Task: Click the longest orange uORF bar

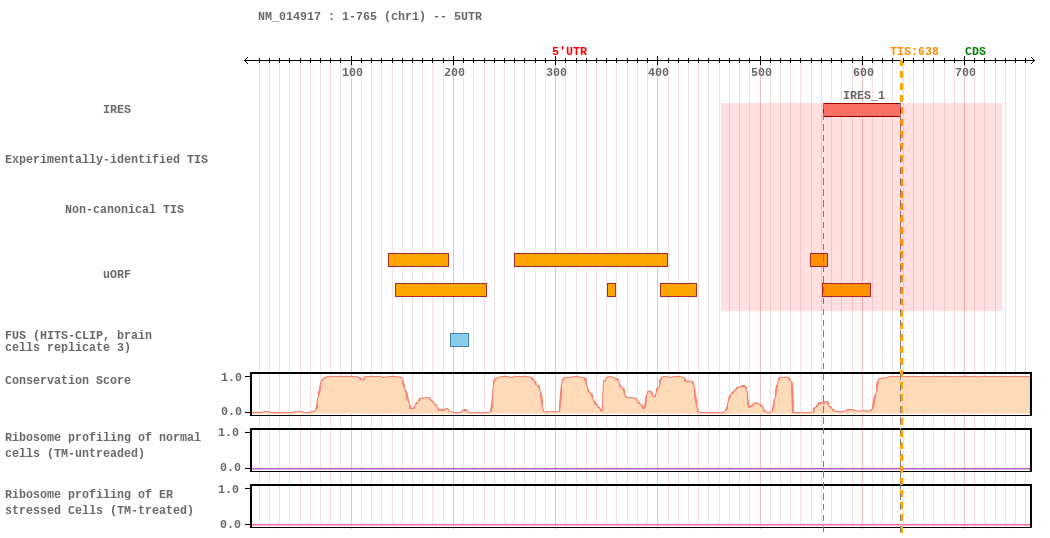Action: point(590,260)
